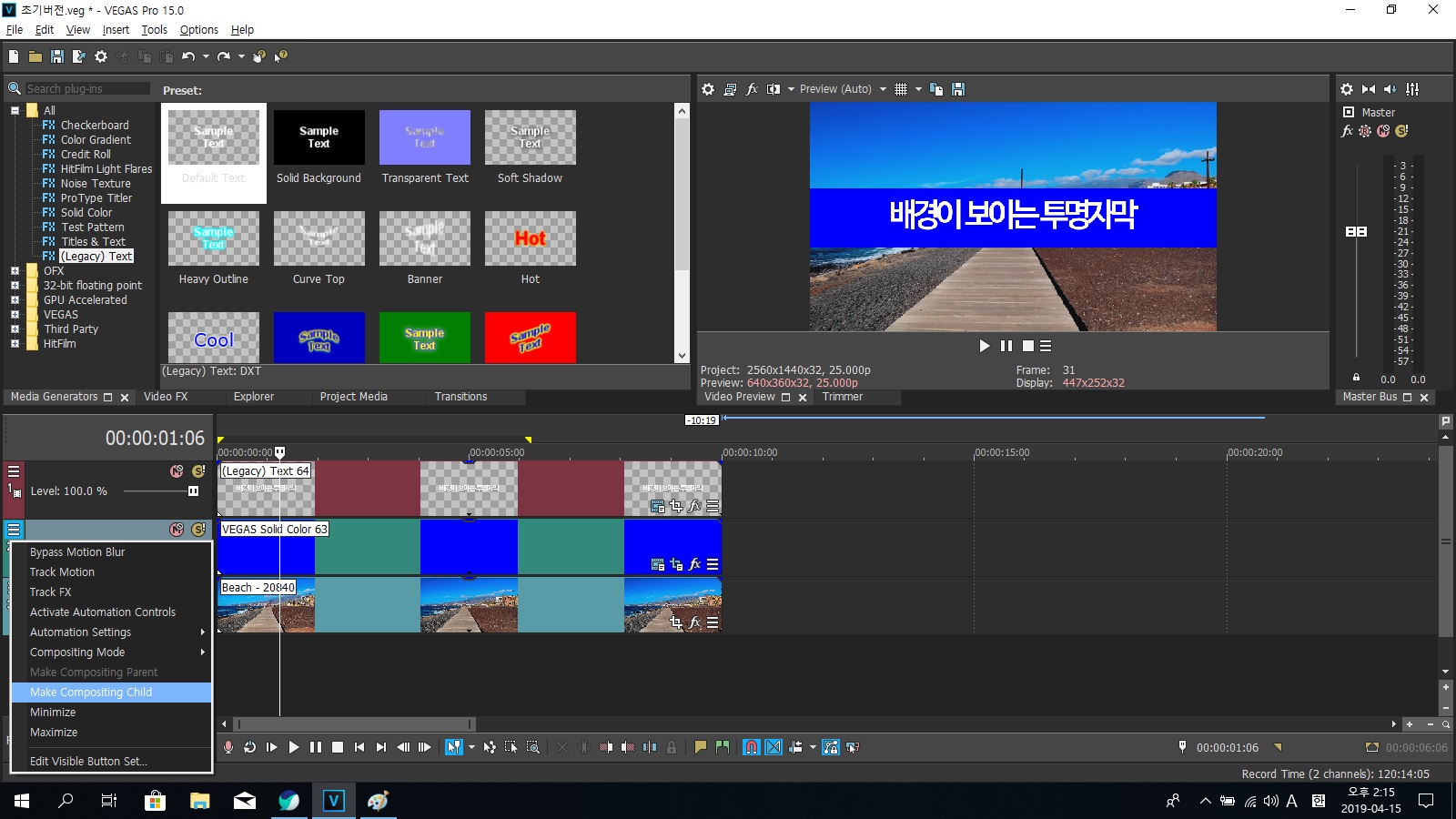Open the Tools menu
The image size is (1456, 819).
(x=155, y=29)
